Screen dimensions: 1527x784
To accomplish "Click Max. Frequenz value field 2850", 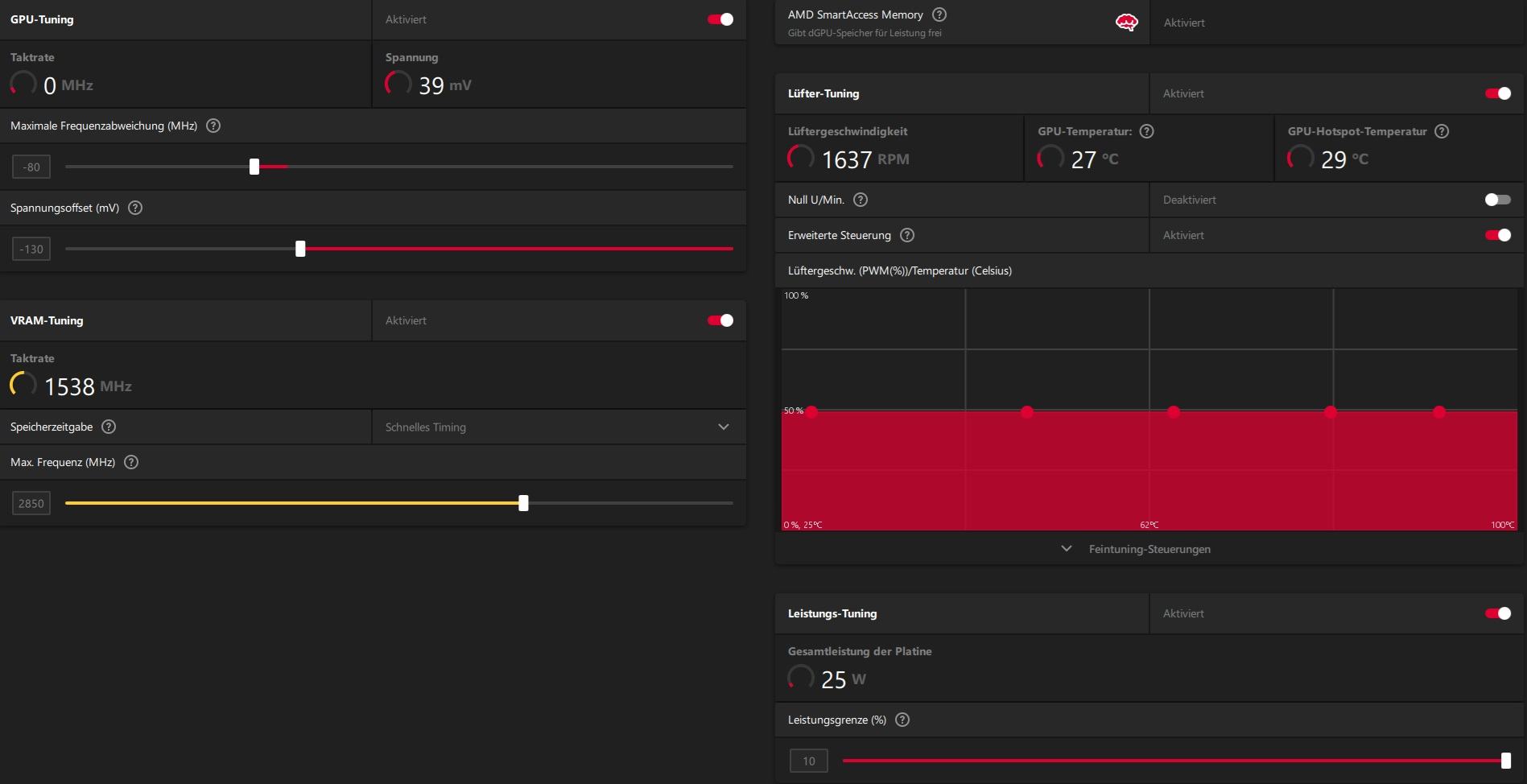I will click(31, 503).
